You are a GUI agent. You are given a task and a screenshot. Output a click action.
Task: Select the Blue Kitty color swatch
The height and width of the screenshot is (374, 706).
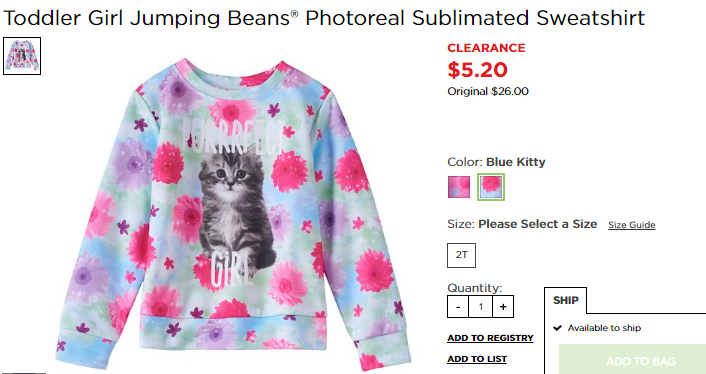491,187
